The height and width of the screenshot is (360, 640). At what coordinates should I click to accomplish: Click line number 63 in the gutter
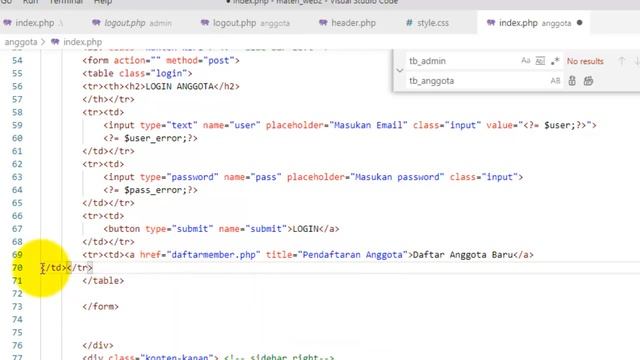(17, 177)
